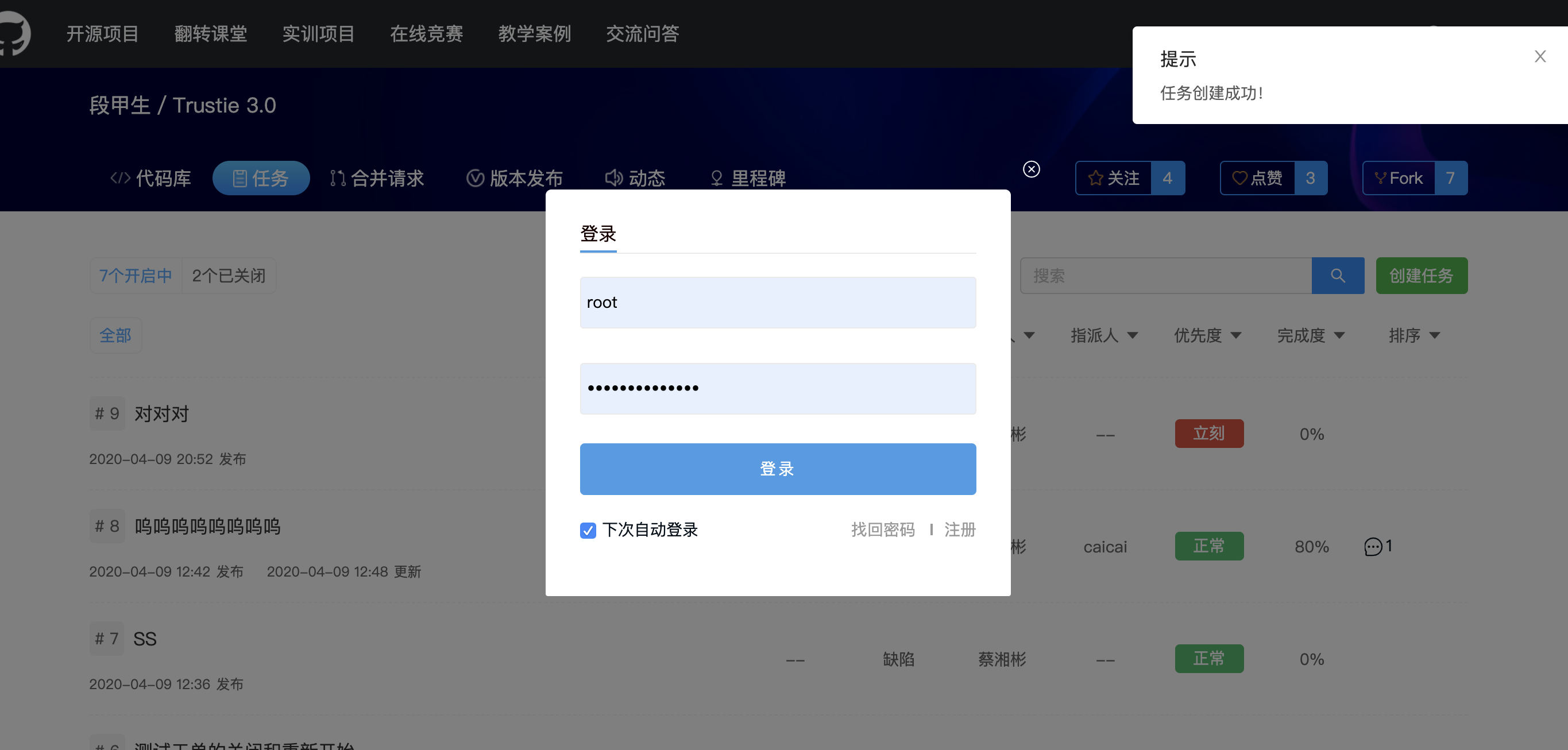Open the 在线竞赛 nav menu
Viewport: 1568px width, 750px height.
tap(427, 33)
